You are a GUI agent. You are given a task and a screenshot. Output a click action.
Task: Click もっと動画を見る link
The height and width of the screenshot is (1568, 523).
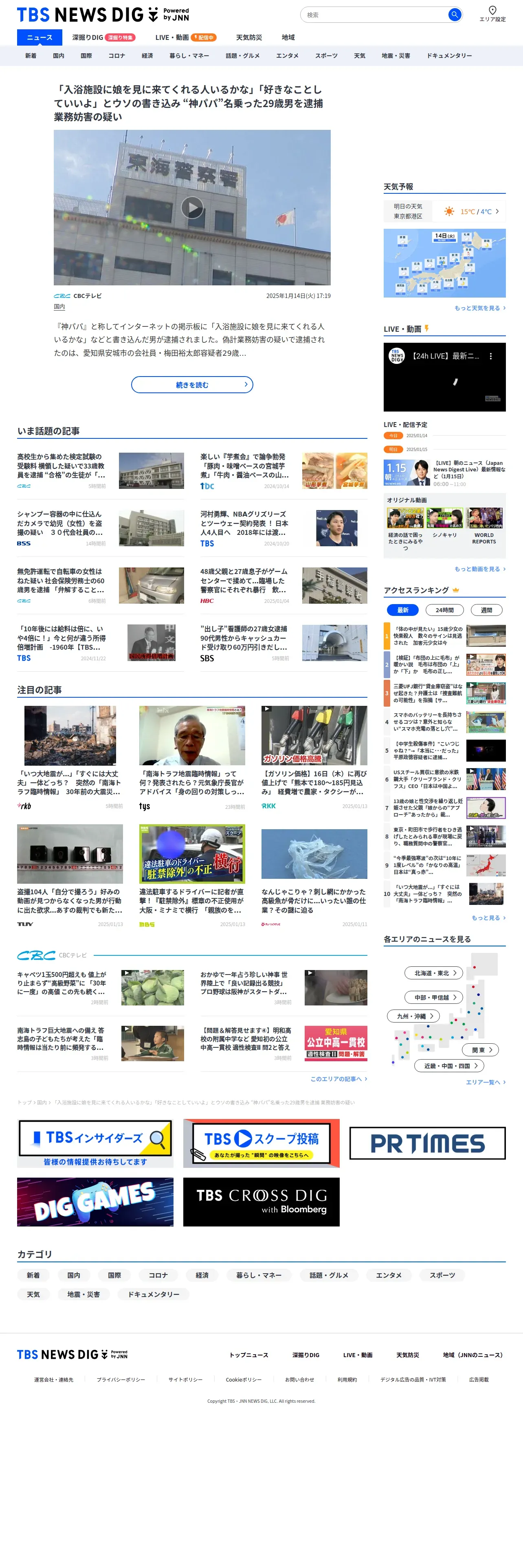coord(480,569)
